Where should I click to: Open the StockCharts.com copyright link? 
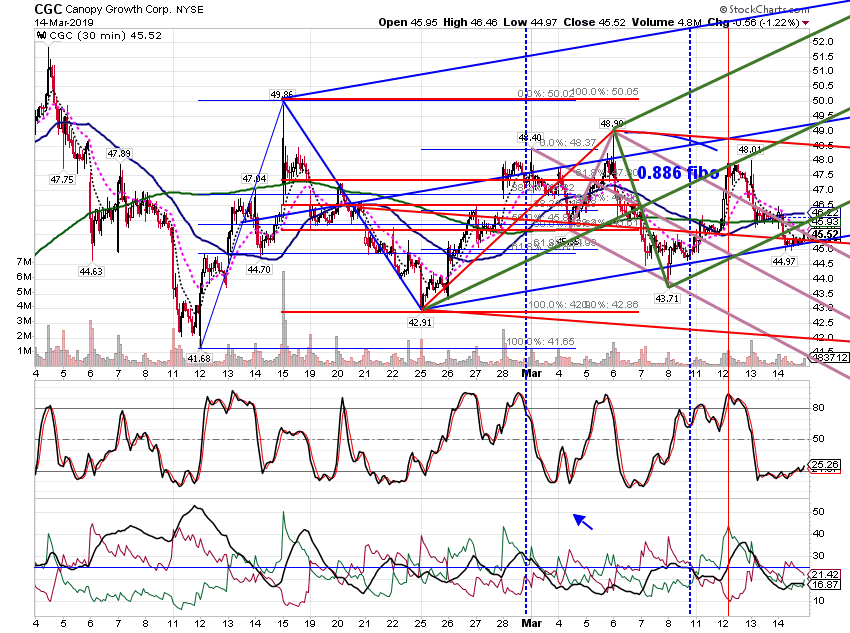(x=764, y=9)
